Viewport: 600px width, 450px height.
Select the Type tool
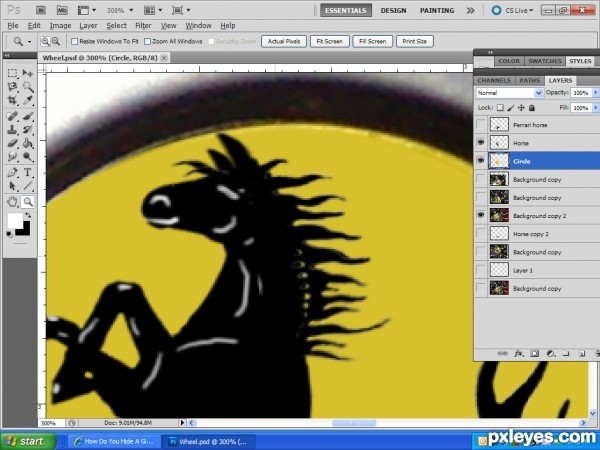28,173
